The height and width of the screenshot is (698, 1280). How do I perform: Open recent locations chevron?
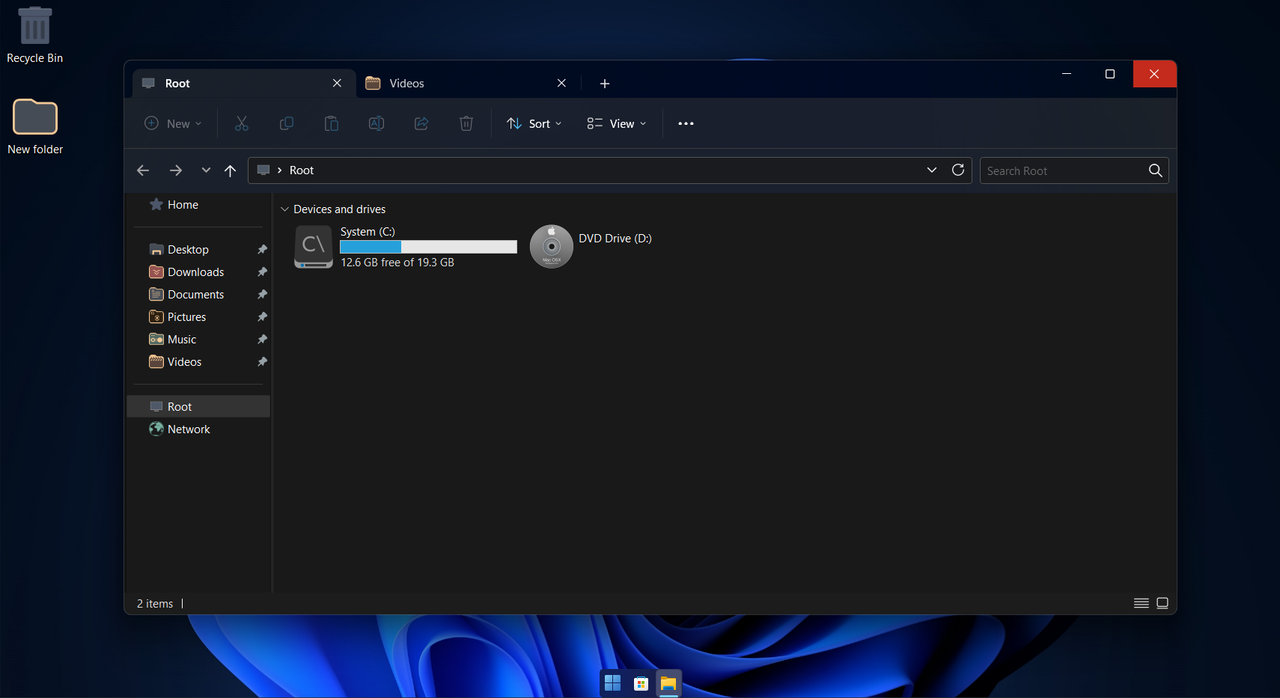coord(206,171)
